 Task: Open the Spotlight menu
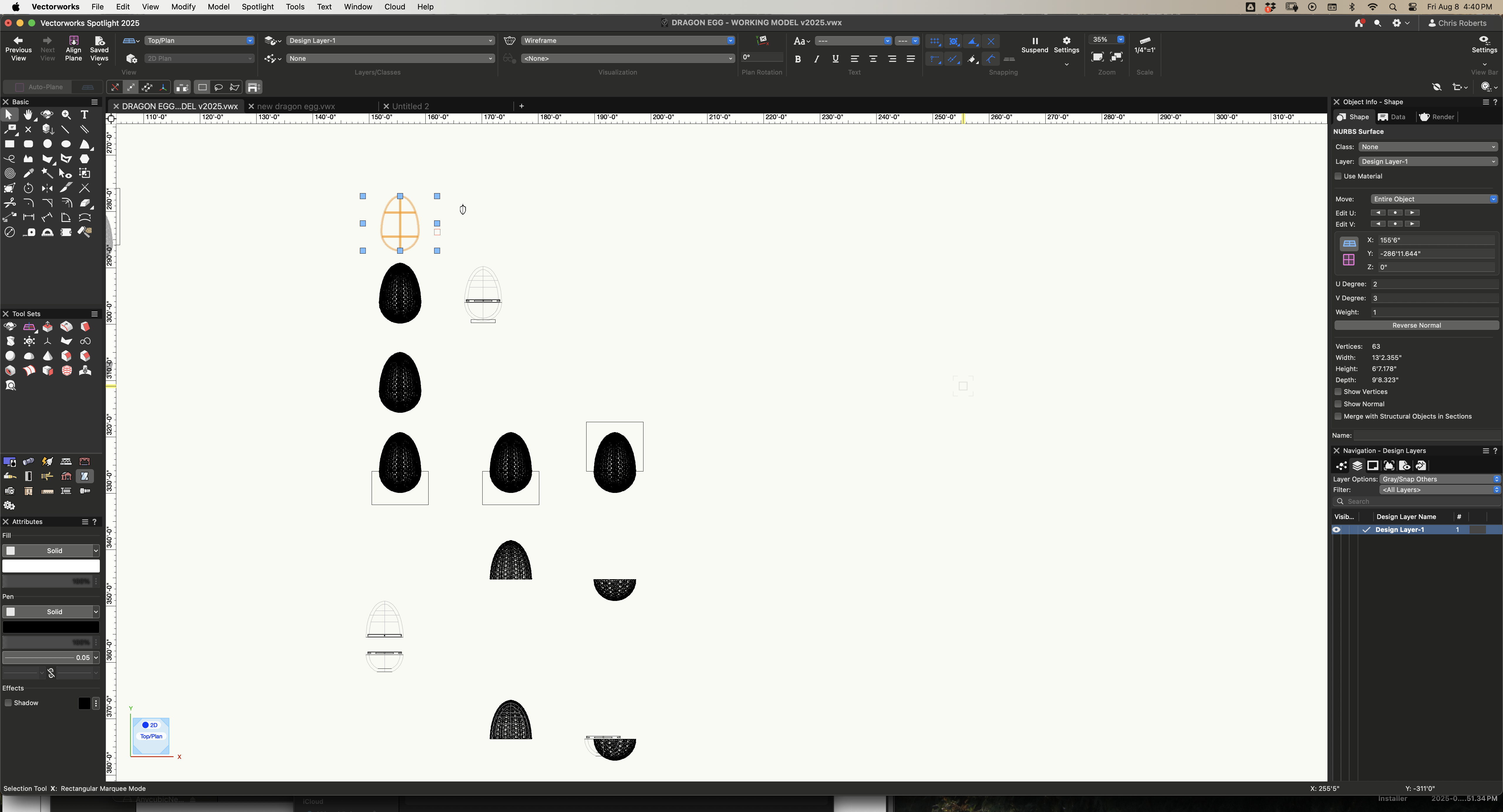[257, 7]
